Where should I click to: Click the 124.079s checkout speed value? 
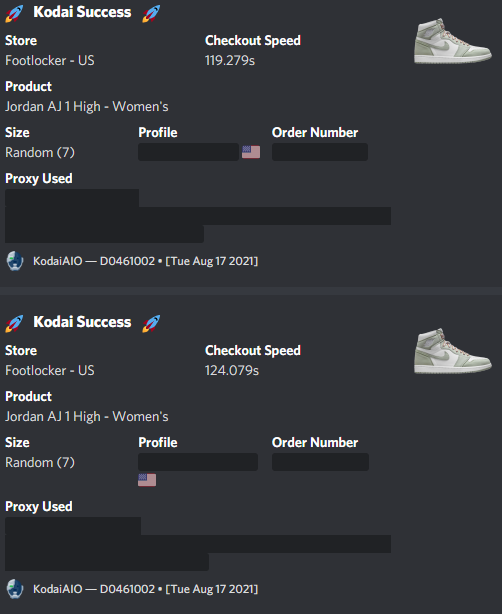pos(232,370)
